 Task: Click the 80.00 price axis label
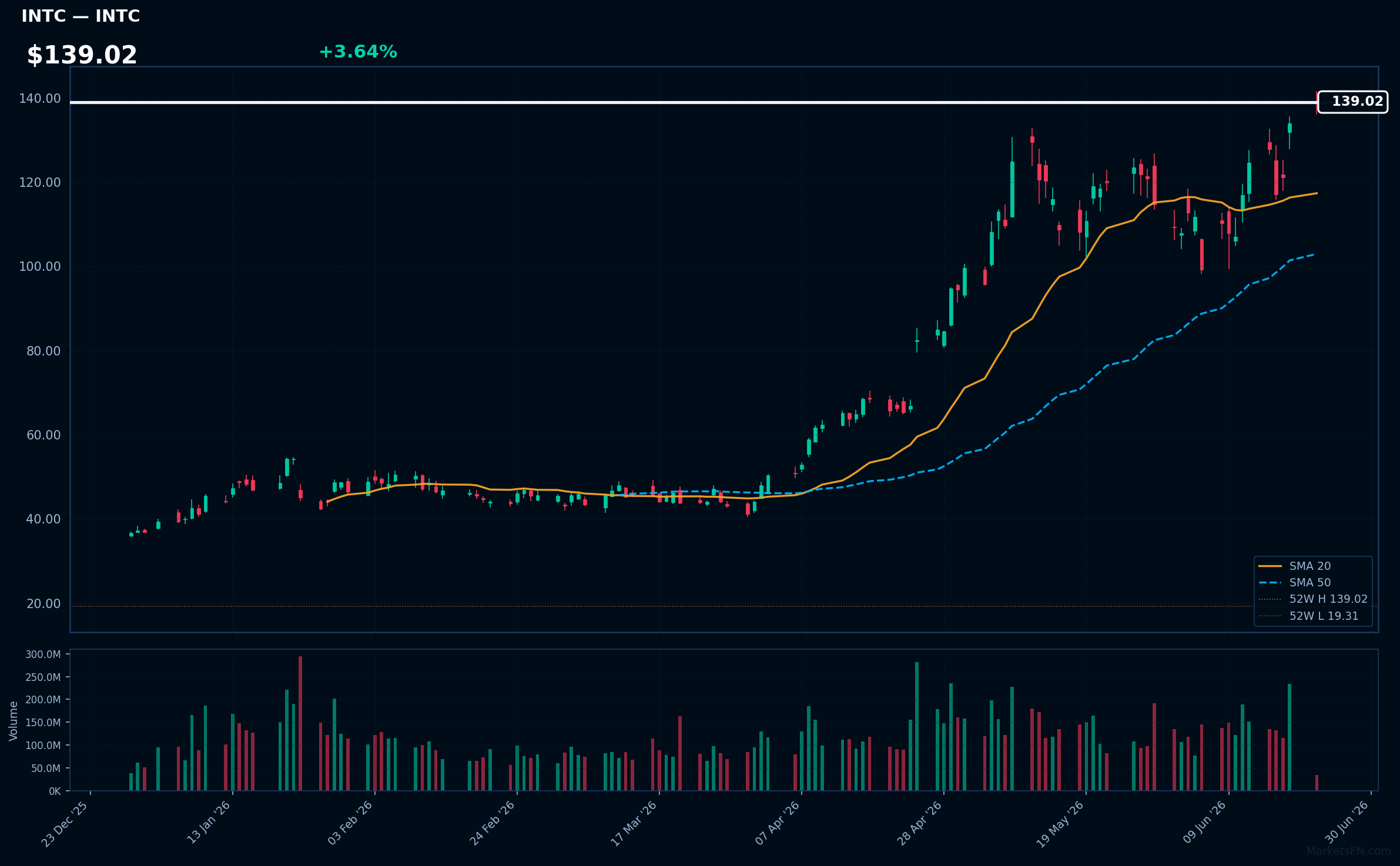pos(43,351)
